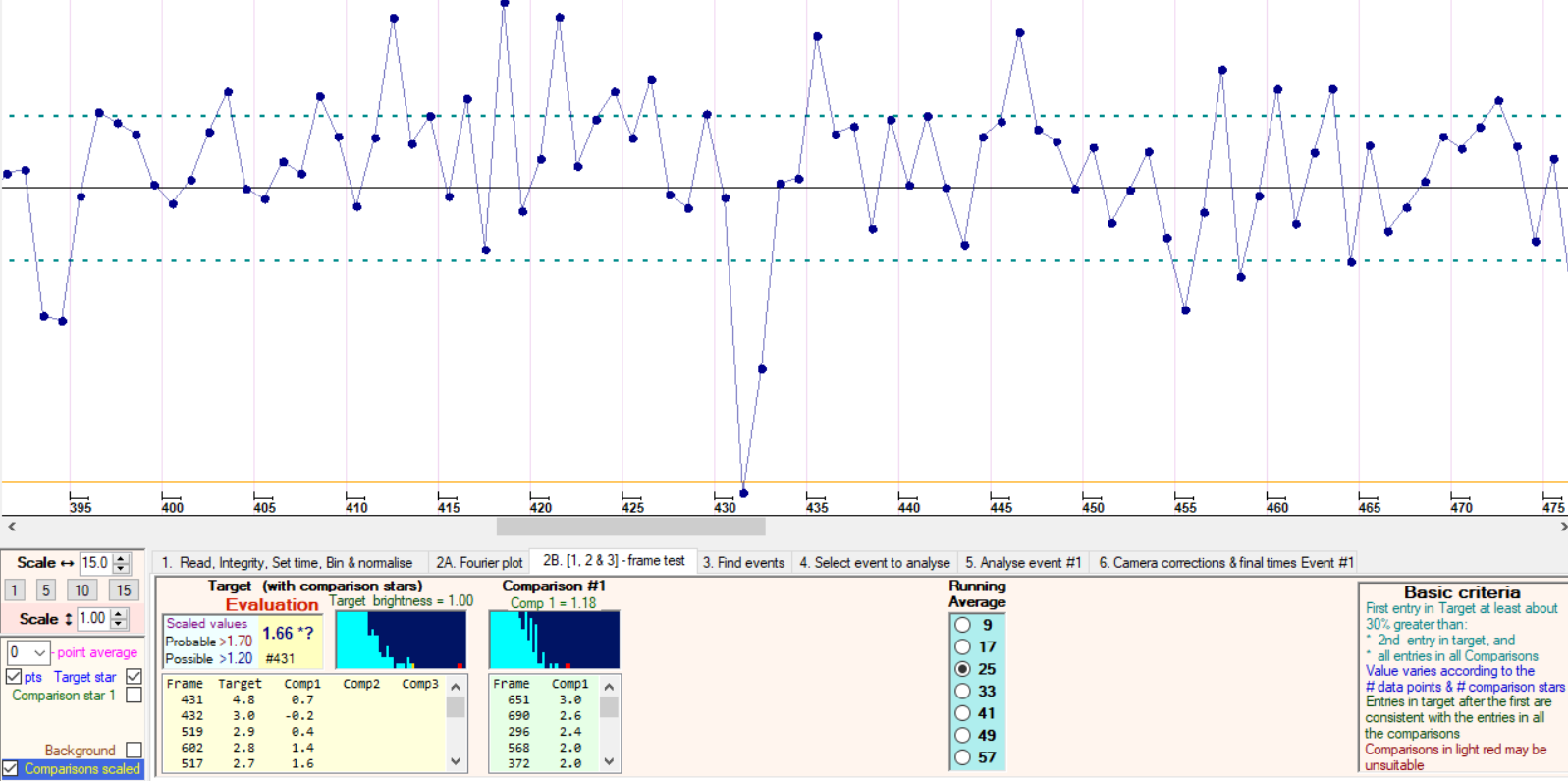The image size is (1568, 781).
Task: Set horizontal scale preset to 10
Action: tap(82, 590)
